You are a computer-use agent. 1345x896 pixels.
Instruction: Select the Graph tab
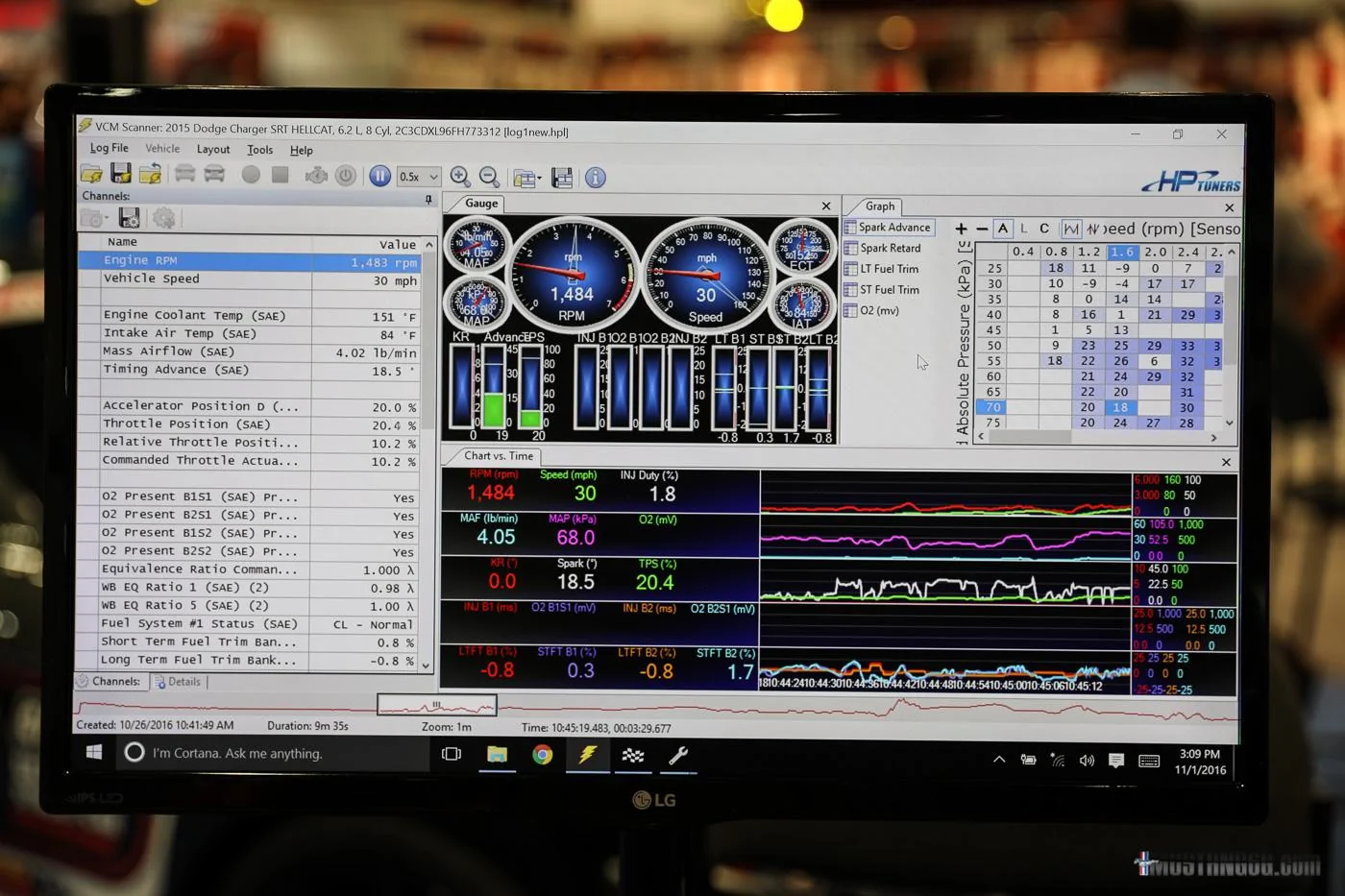point(879,206)
